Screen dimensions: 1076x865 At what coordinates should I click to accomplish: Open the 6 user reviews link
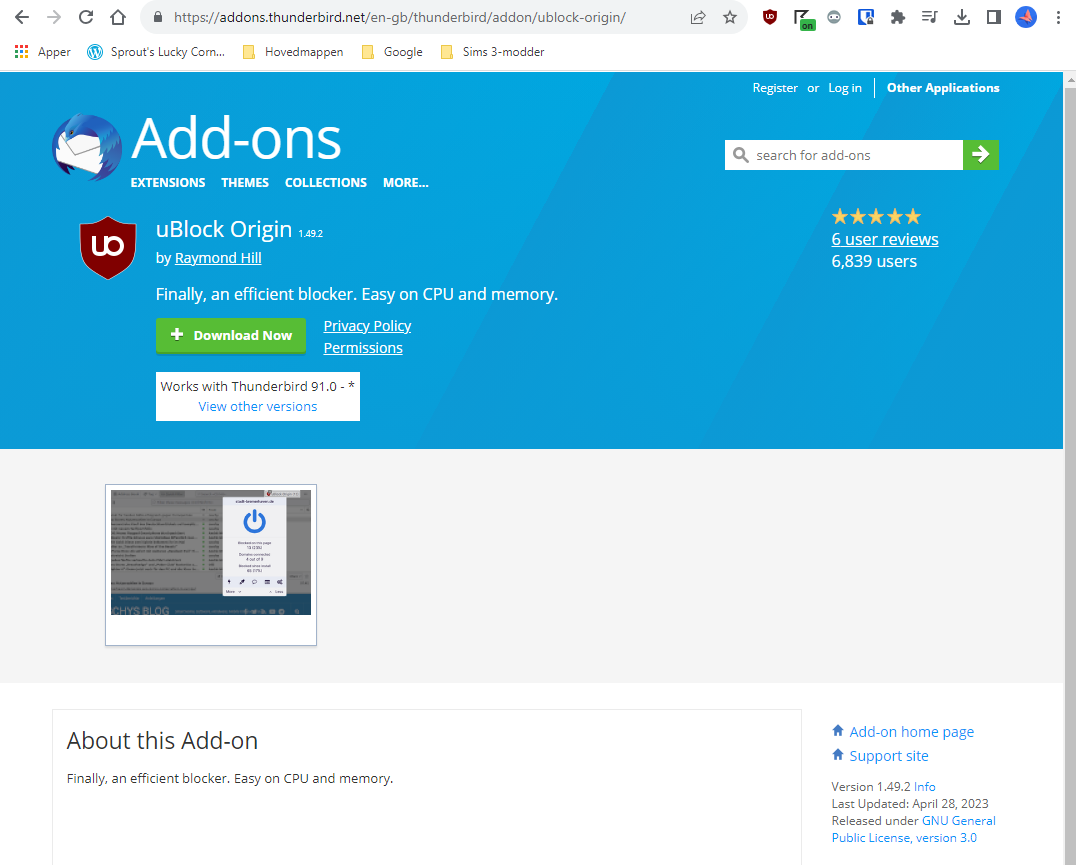(884, 238)
